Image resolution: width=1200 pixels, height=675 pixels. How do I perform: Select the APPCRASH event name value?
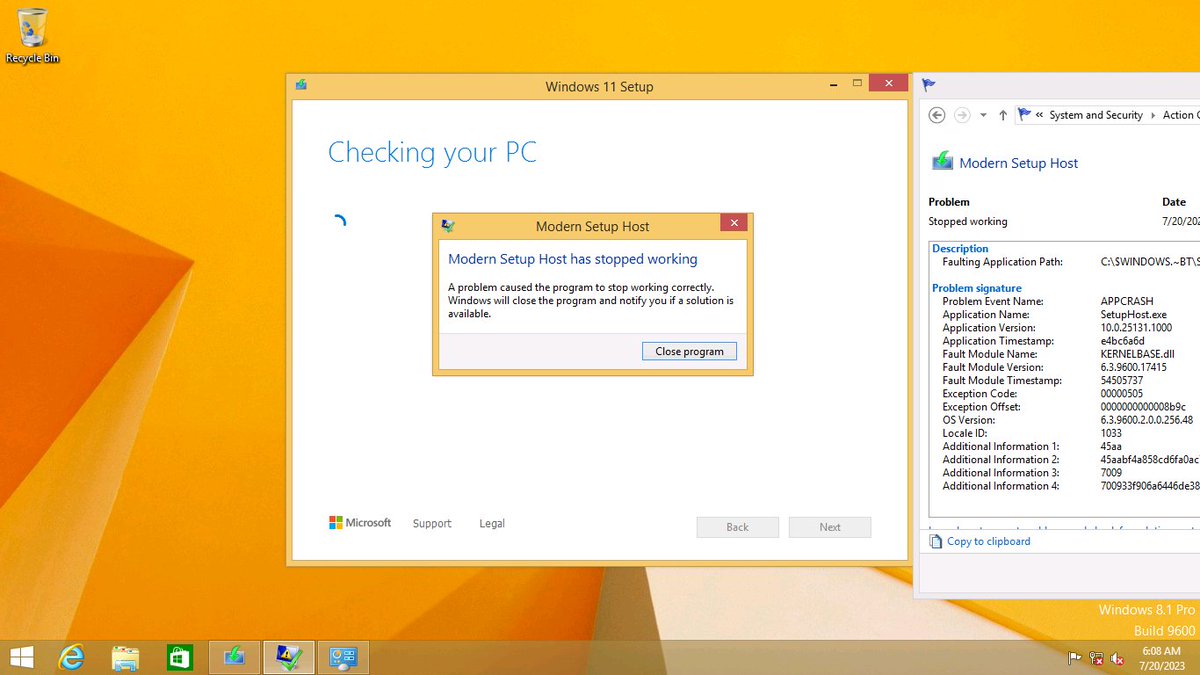pos(1126,301)
